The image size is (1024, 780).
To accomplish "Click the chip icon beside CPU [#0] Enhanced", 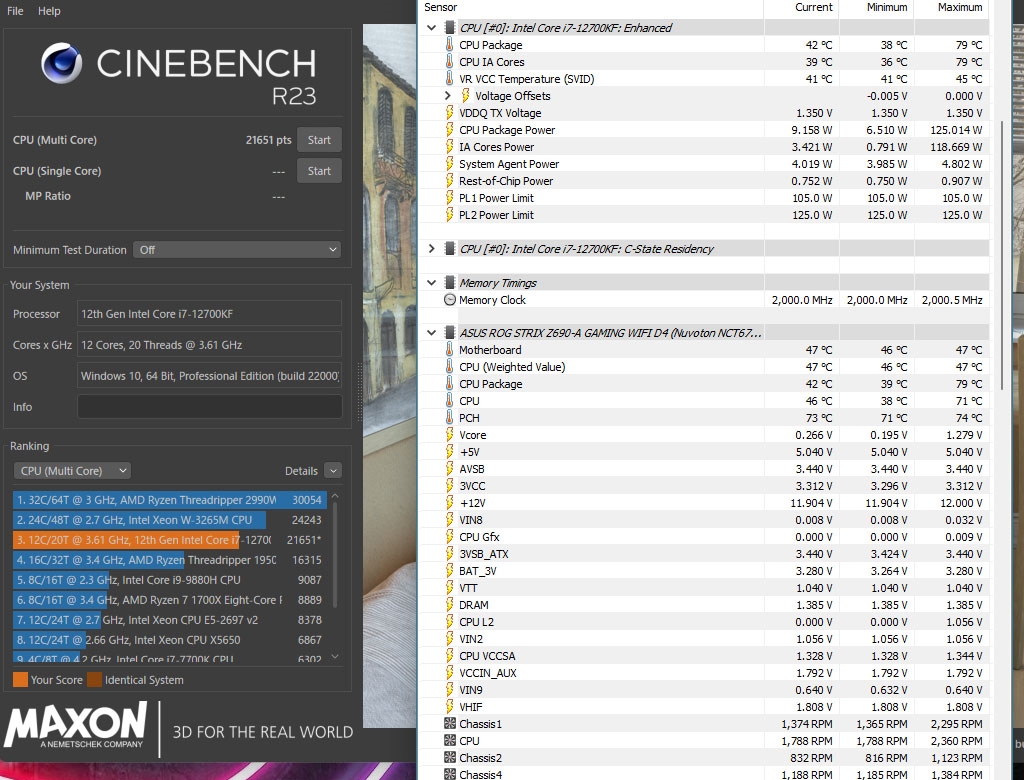I will pos(449,28).
